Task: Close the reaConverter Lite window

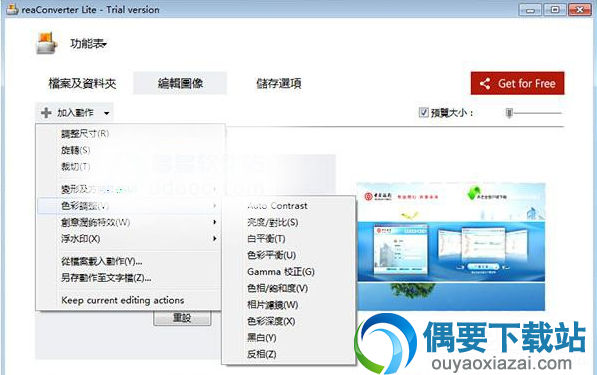Action: [579, 10]
